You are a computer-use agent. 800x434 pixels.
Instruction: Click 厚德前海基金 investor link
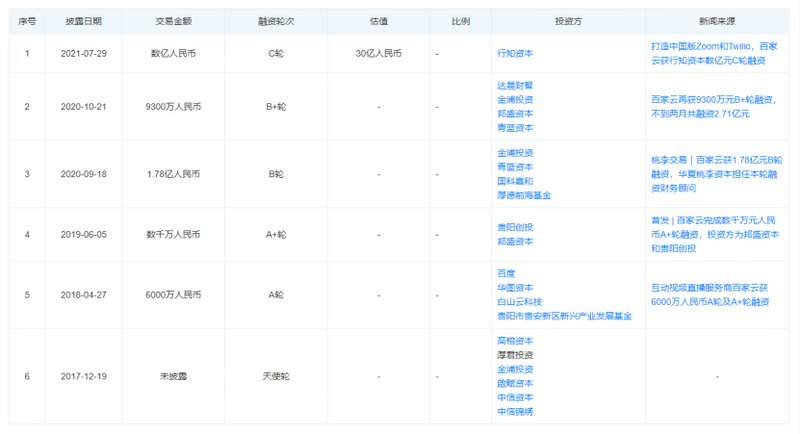point(524,195)
